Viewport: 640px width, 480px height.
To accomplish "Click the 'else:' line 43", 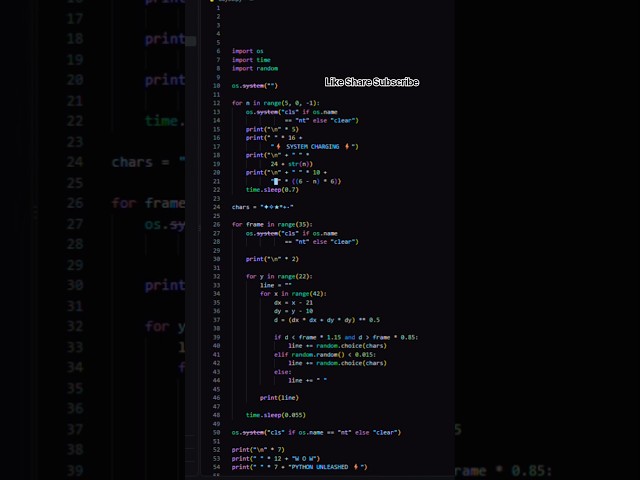I will tap(282, 372).
